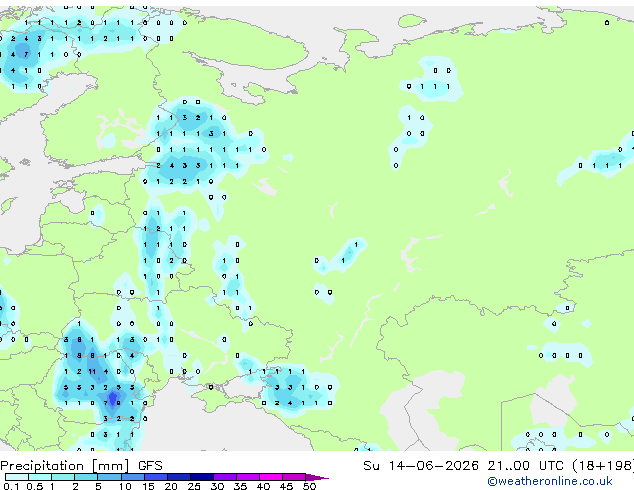
Task: Select the 0.5–1 mm legend color swatch
Action: pos(40,477)
